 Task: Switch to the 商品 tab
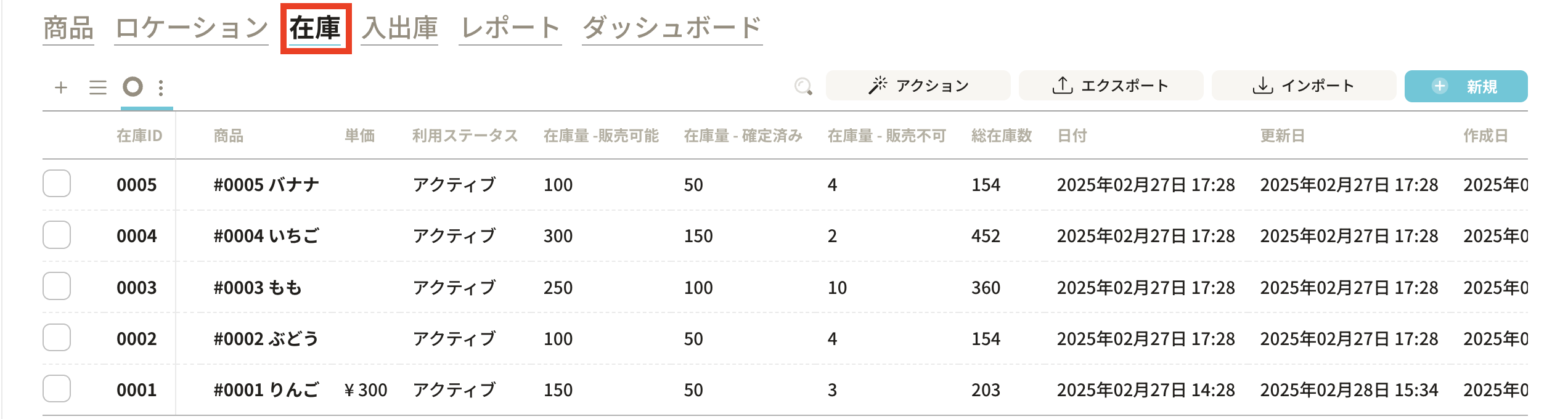(68, 28)
